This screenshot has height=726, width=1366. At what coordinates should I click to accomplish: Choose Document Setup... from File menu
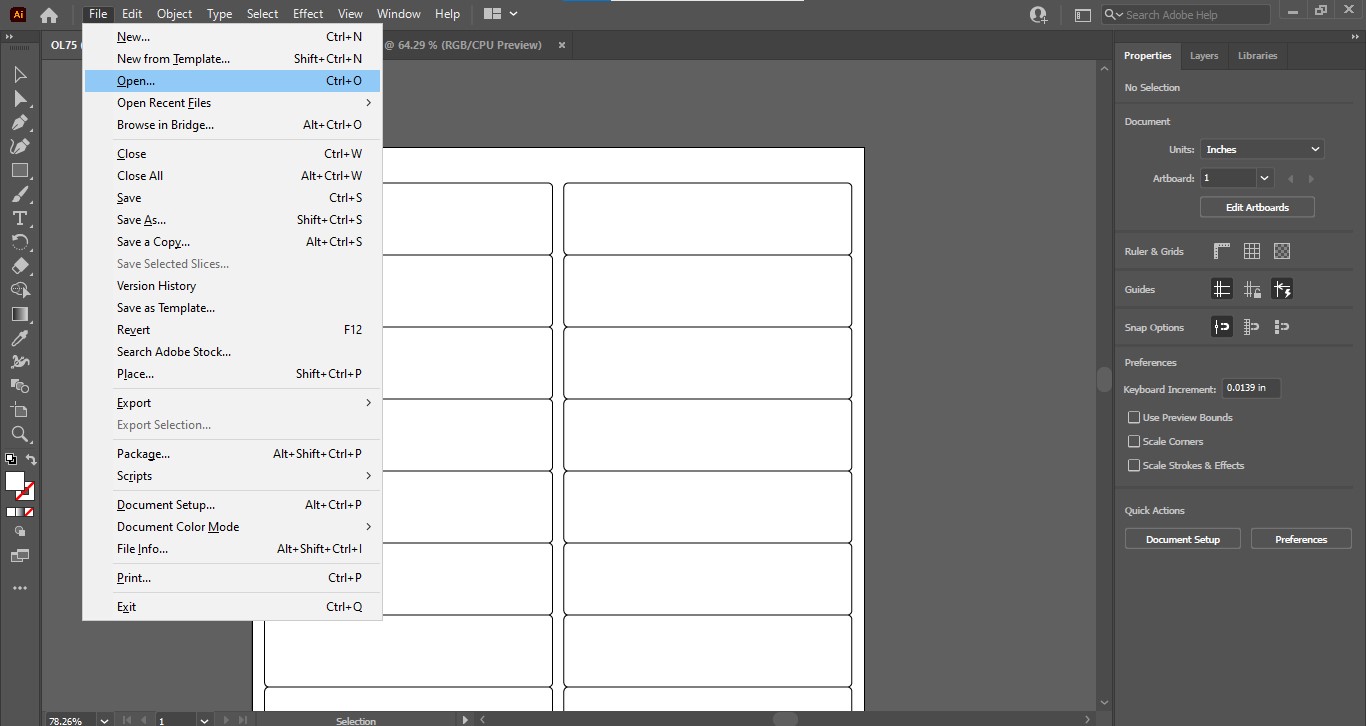(x=231, y=505)
